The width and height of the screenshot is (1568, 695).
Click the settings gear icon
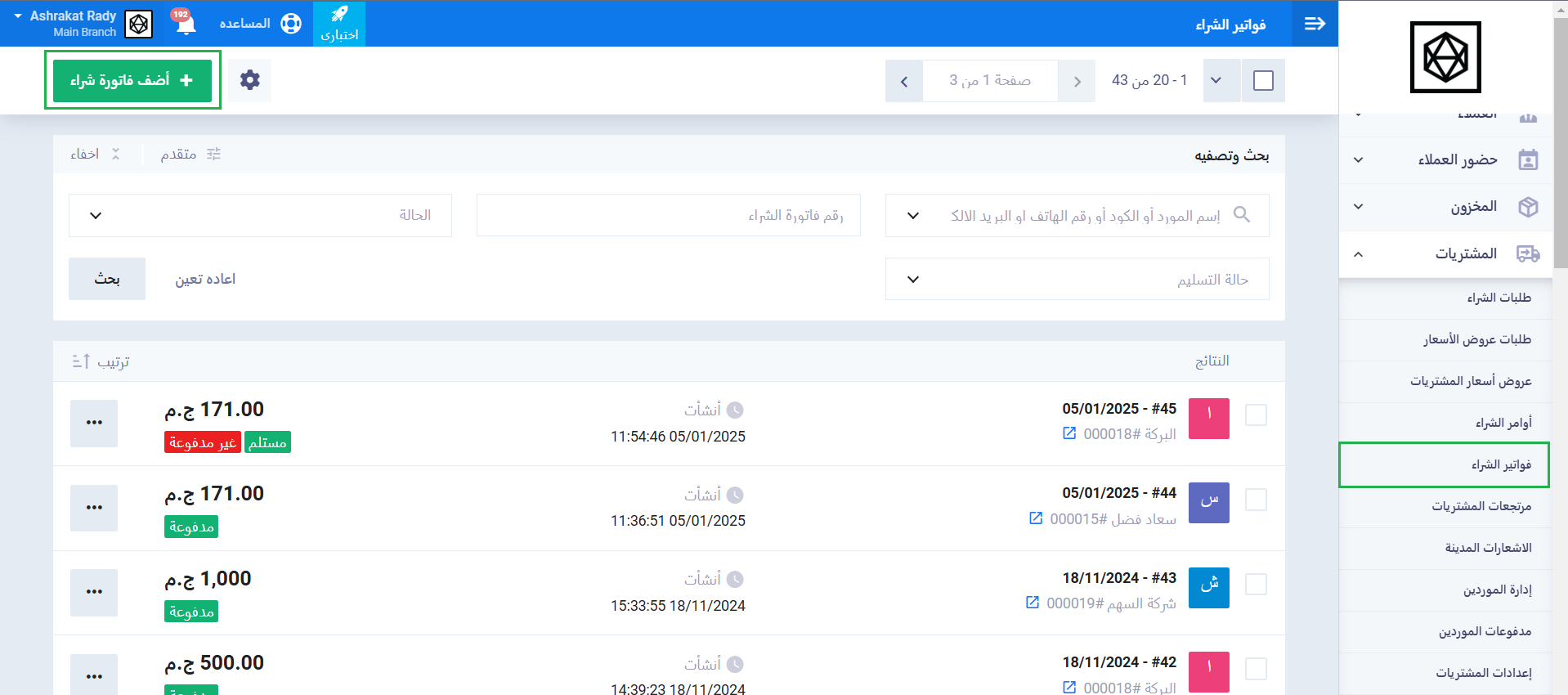click(x=249, y=80)
